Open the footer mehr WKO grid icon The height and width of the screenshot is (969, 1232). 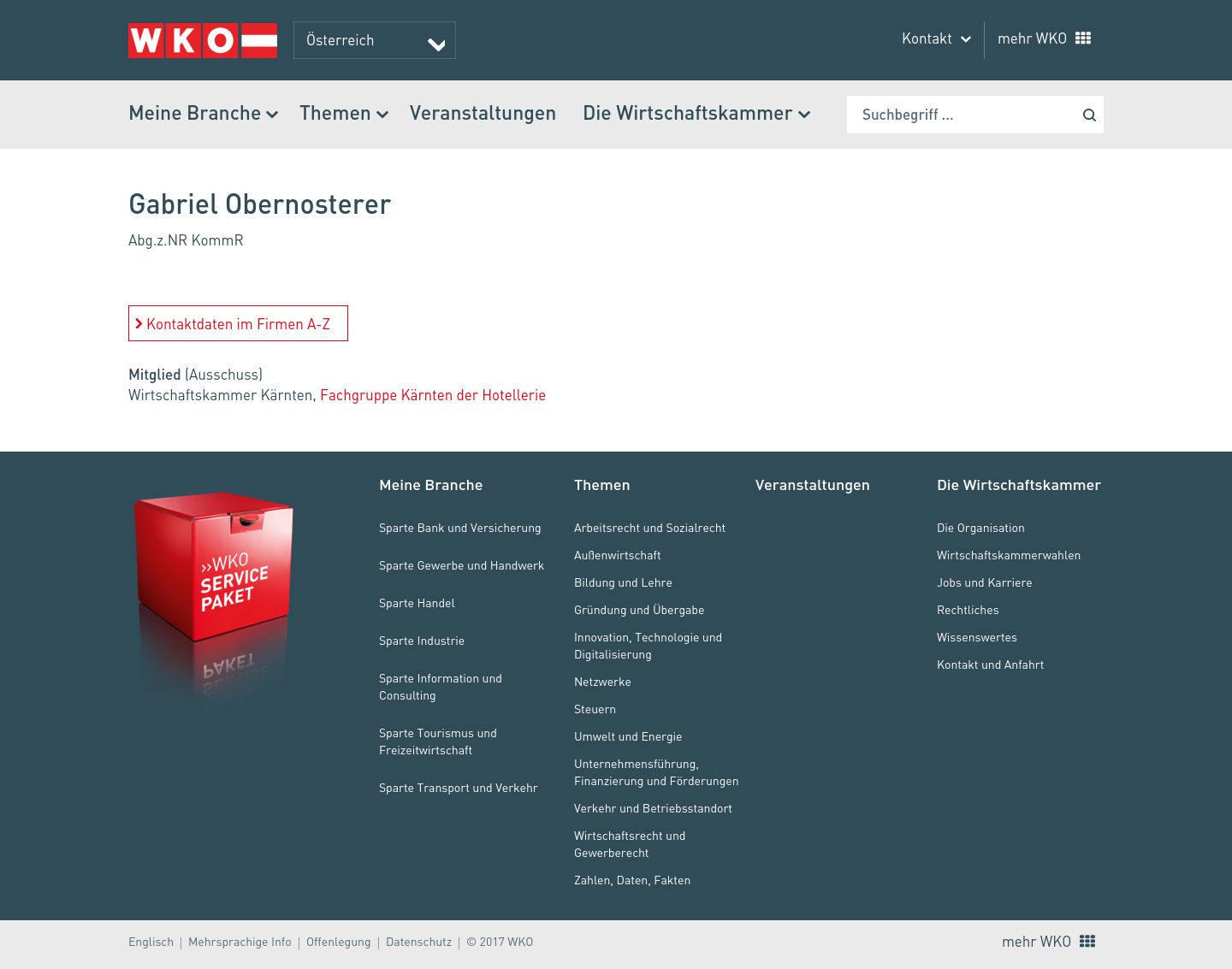click(x=1087, y=942)
